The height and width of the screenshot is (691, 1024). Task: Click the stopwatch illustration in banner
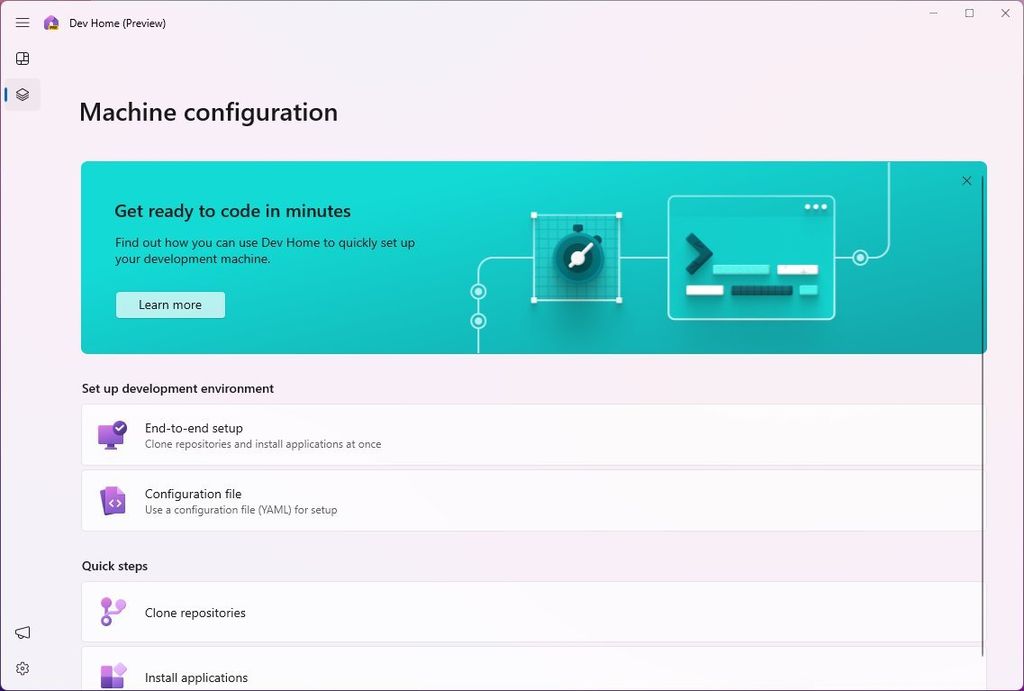click(x=577, y=257)
